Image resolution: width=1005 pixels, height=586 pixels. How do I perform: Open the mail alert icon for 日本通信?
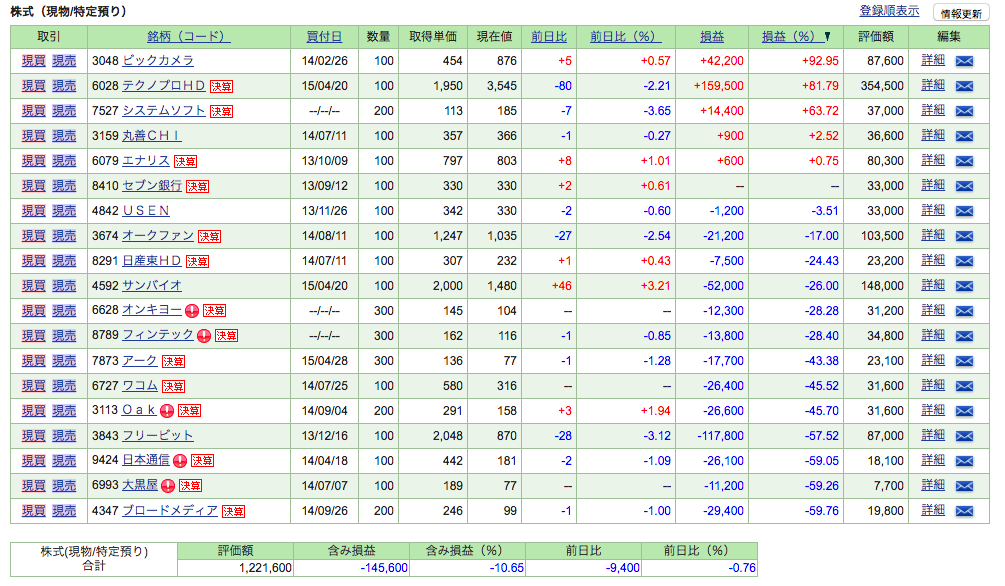click(964, 461)
